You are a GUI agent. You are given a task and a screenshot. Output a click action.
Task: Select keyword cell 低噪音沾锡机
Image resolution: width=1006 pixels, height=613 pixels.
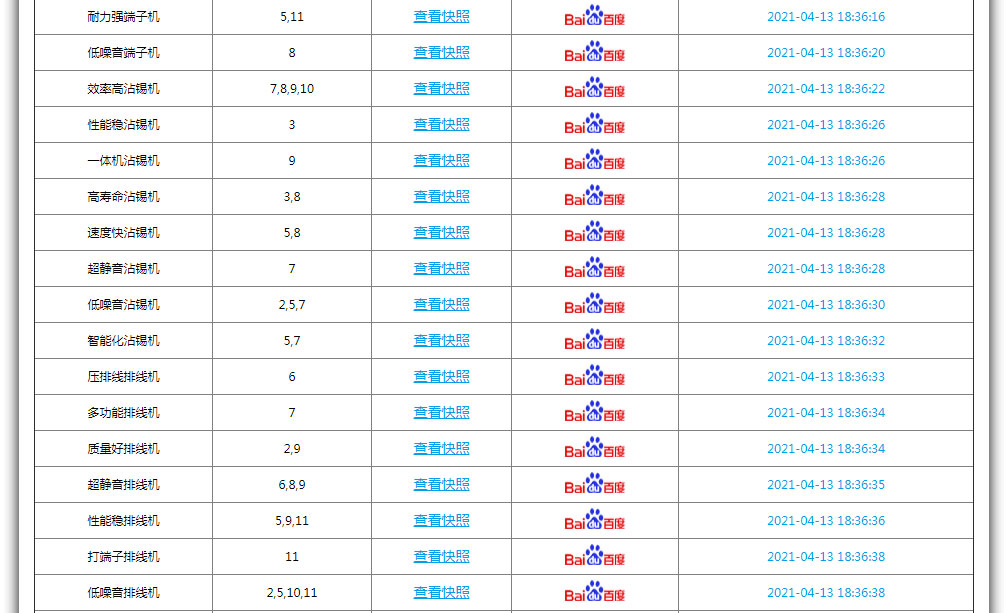point(123,304)
